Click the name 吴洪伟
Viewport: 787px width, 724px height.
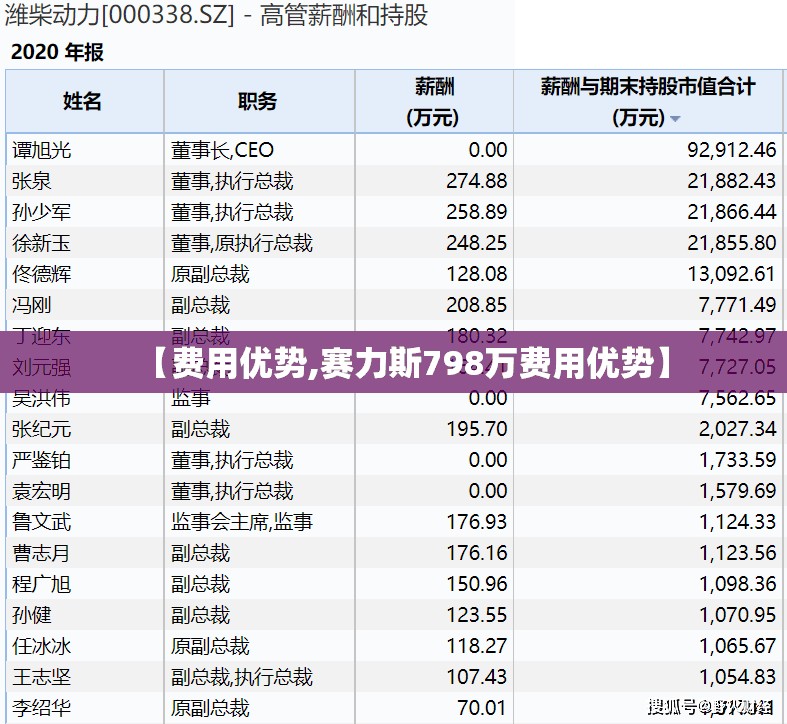[42, 398]
